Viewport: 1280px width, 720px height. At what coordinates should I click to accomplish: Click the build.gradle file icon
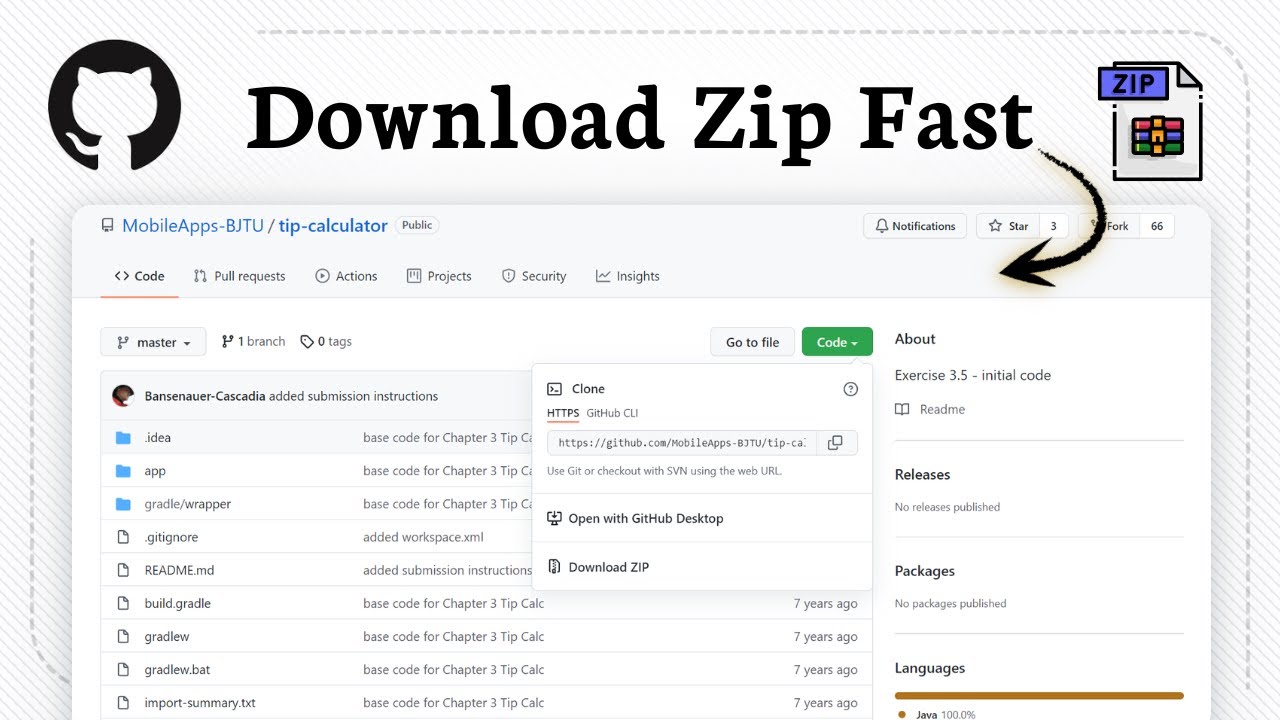pyautogui.click(x=124, y=603)
